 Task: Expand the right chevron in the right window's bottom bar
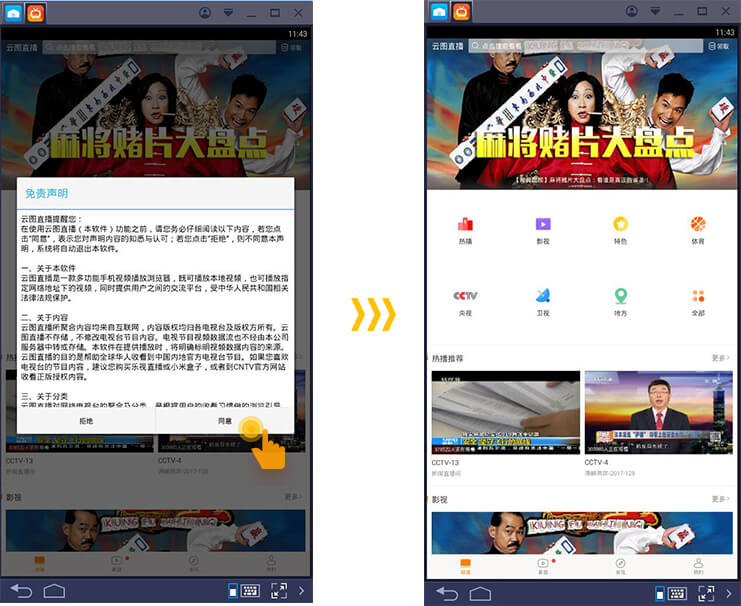pyautogui.click(x=729, y=593)
